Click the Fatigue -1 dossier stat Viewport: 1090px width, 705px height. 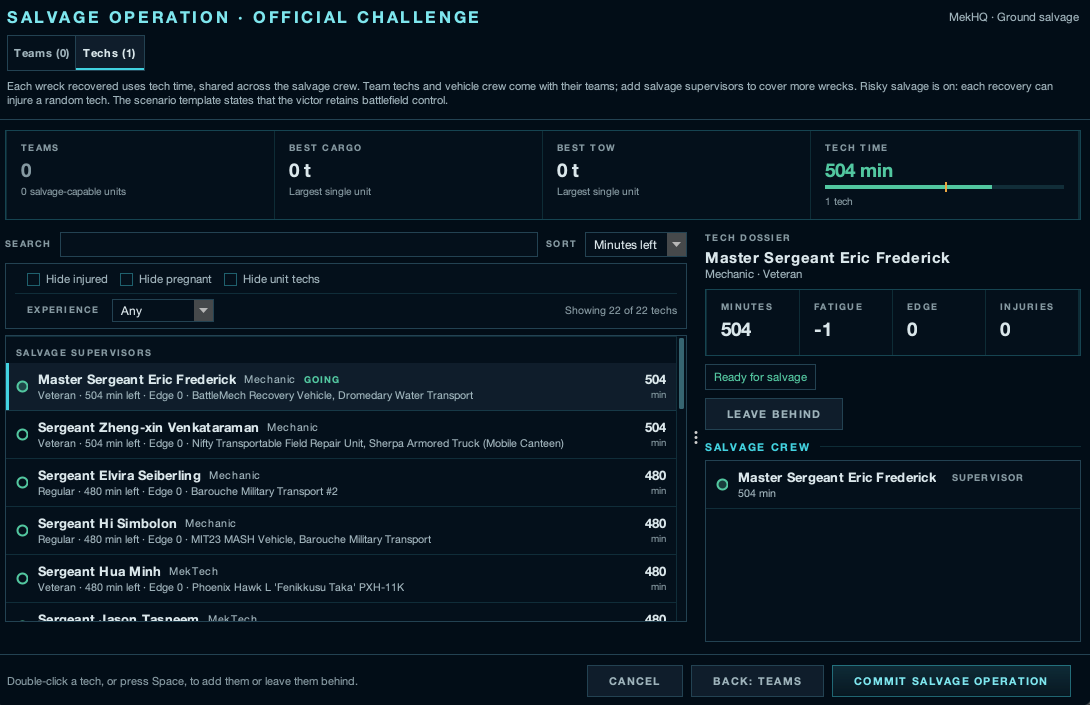tap(846, 323)
